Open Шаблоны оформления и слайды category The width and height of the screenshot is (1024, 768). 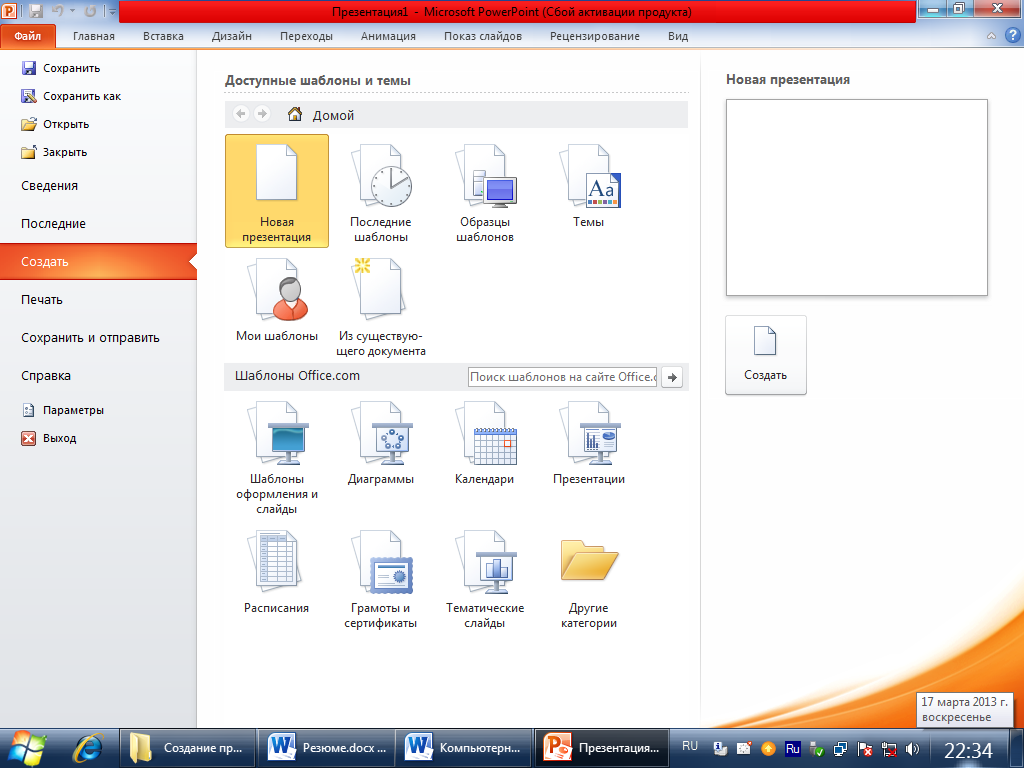tap(277, 457)
